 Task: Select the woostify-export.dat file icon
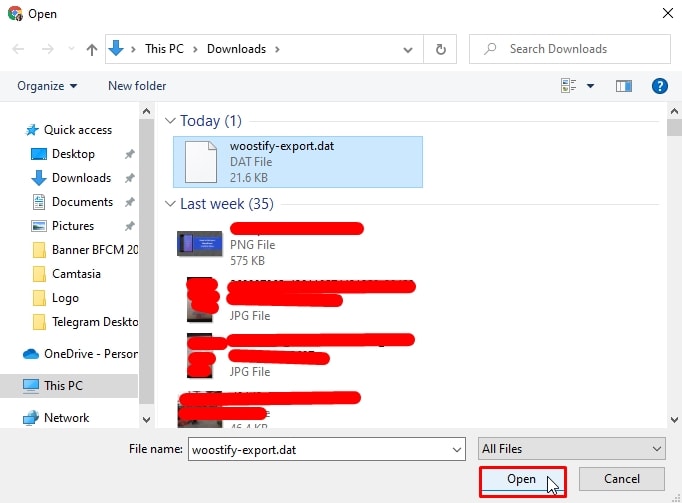[x=200, y=161]
